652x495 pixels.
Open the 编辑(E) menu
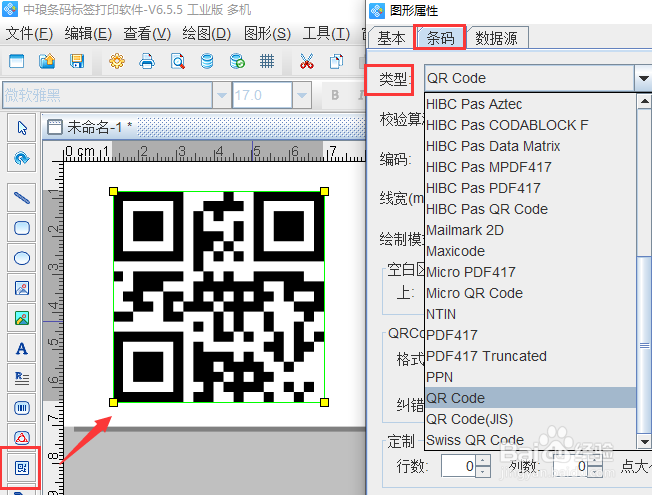click(x=88, y=34)
